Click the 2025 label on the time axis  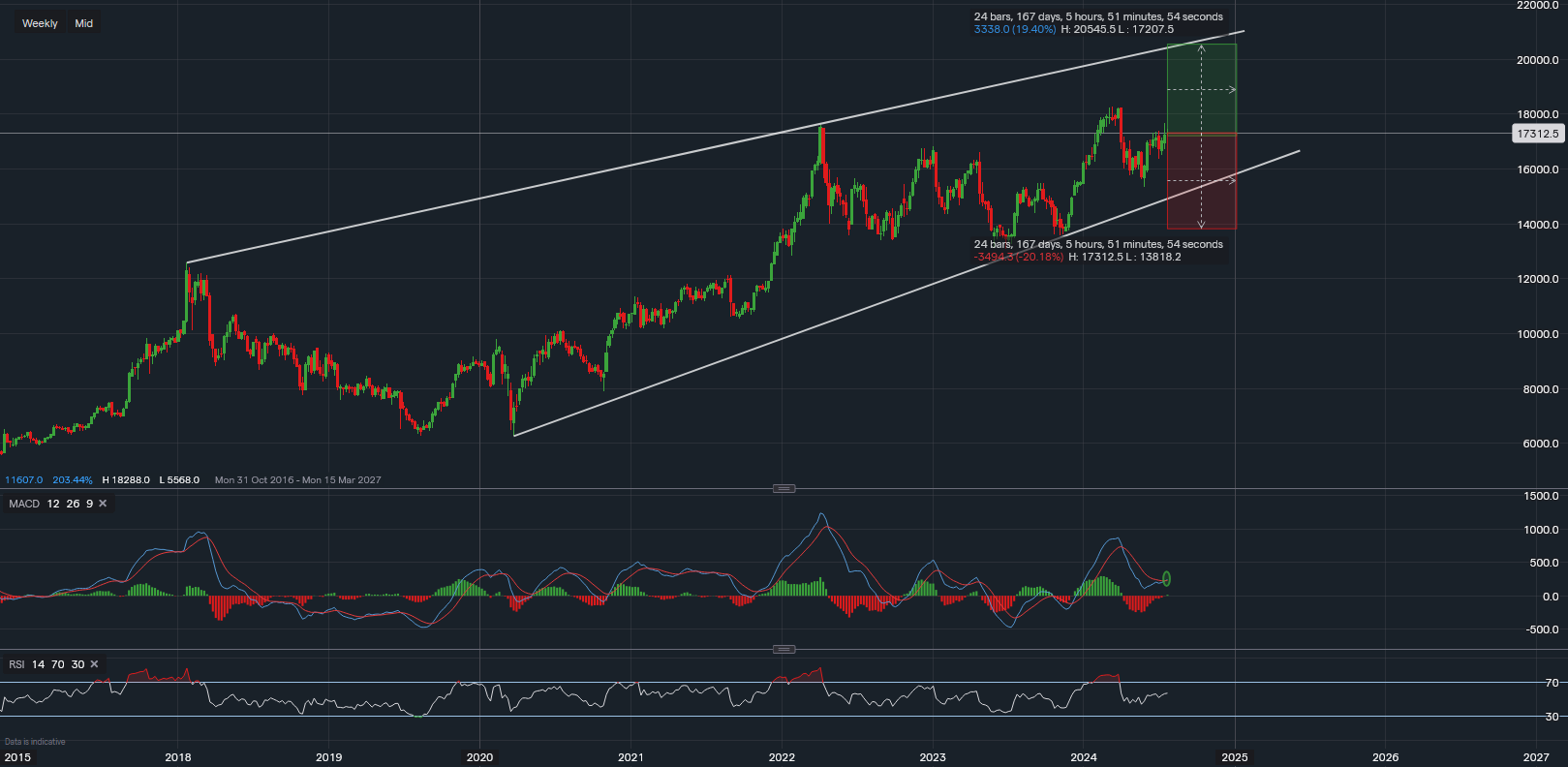click(x=1234, y=757)
